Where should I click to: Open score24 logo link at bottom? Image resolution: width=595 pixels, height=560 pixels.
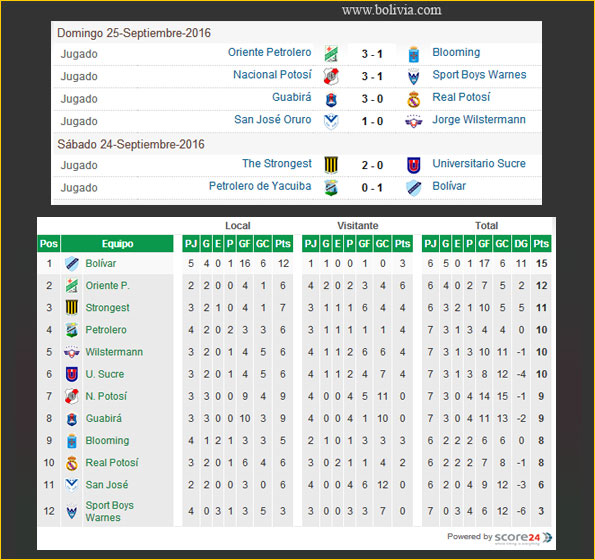coord(523,538)
